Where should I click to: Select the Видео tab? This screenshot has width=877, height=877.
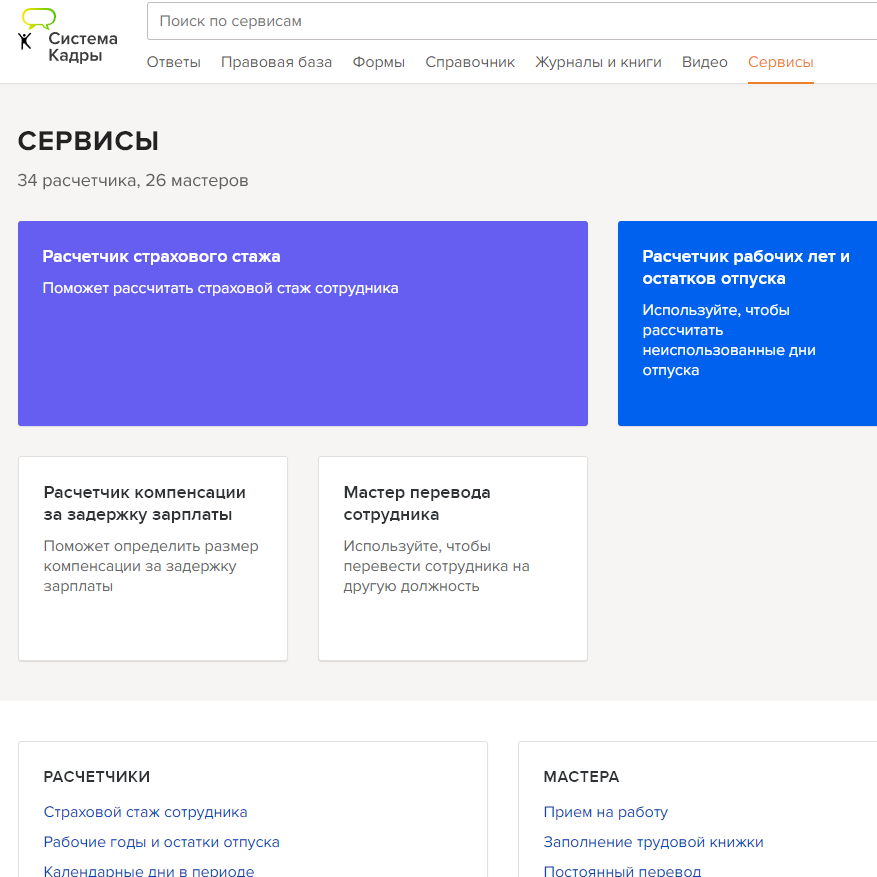click(x=704, y=62)
